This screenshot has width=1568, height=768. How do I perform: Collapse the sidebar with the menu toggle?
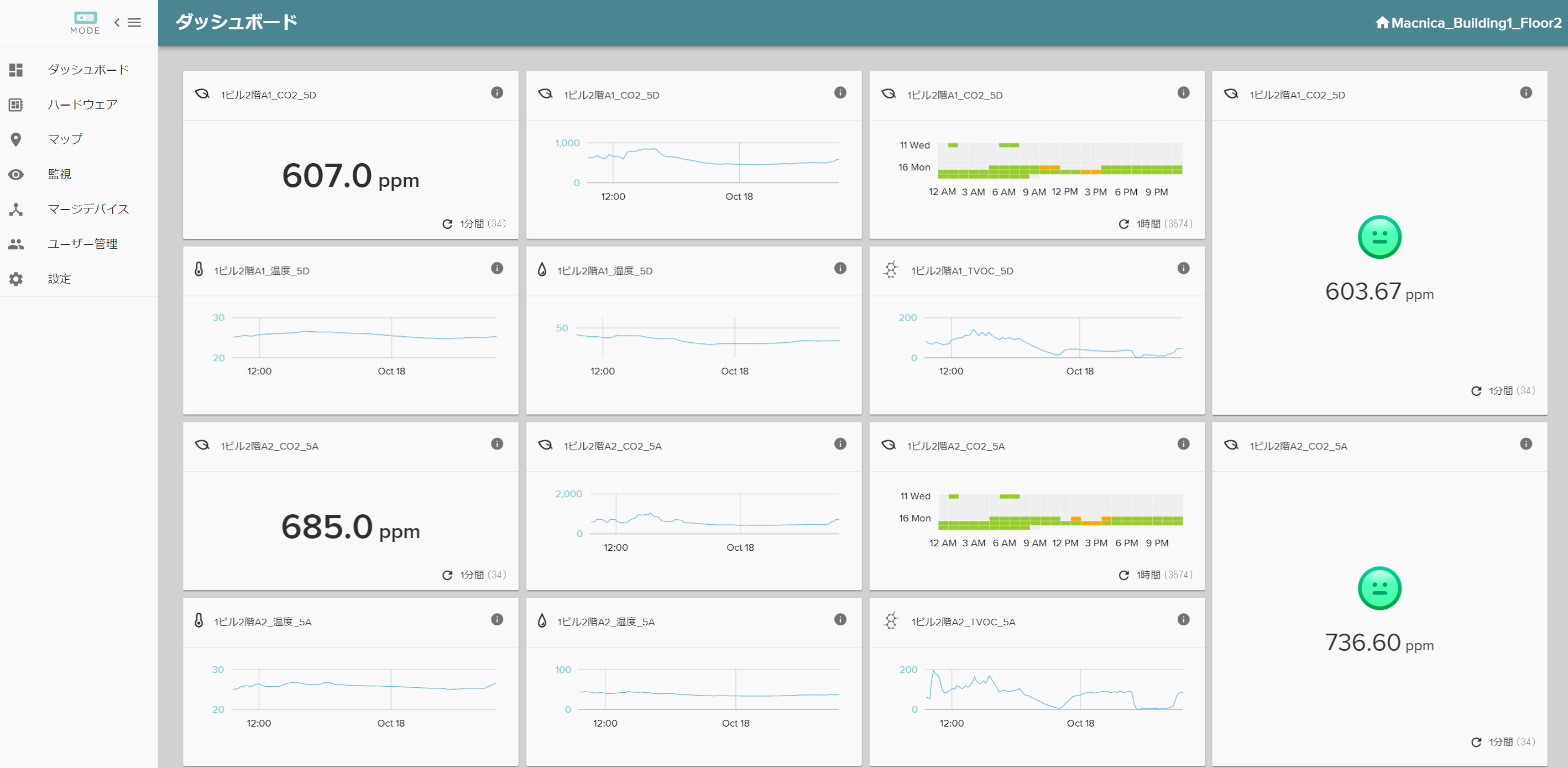point(128,23)
